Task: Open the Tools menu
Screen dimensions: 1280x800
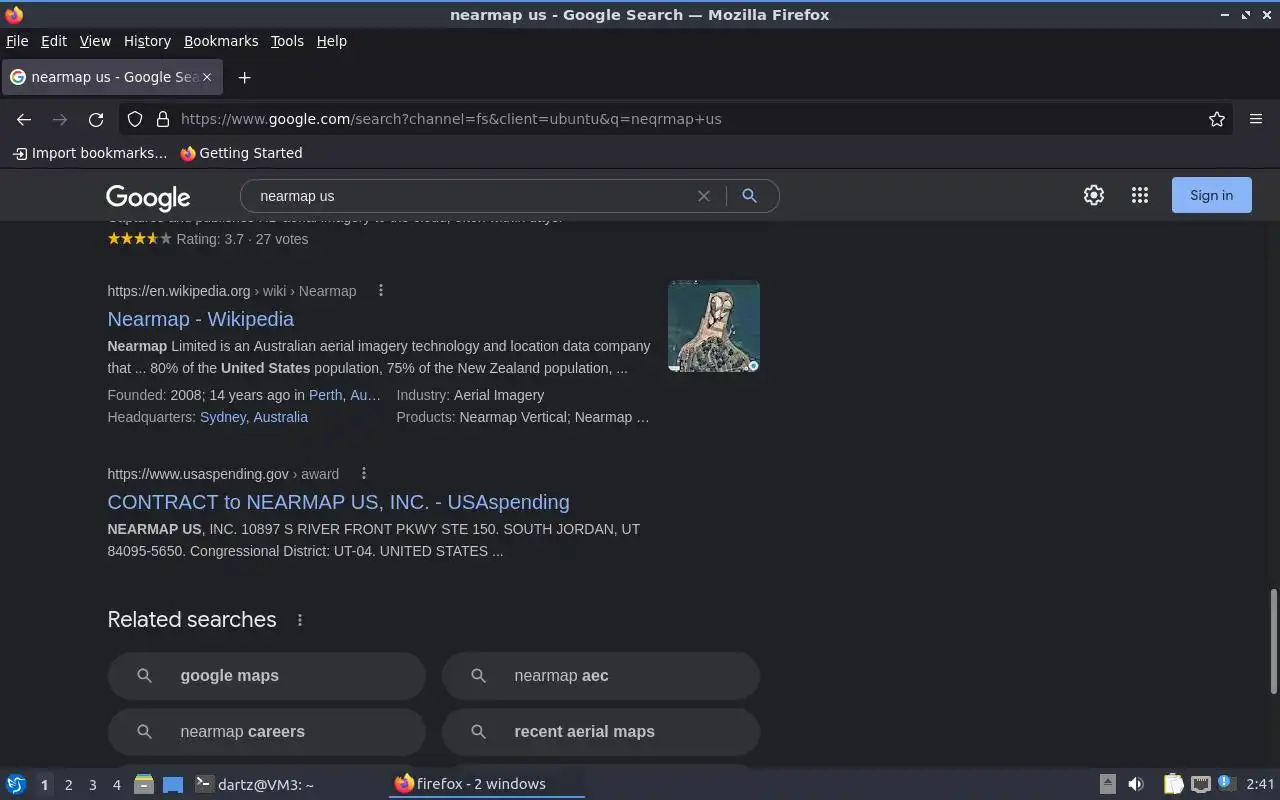Action: (x=287, y=41)
